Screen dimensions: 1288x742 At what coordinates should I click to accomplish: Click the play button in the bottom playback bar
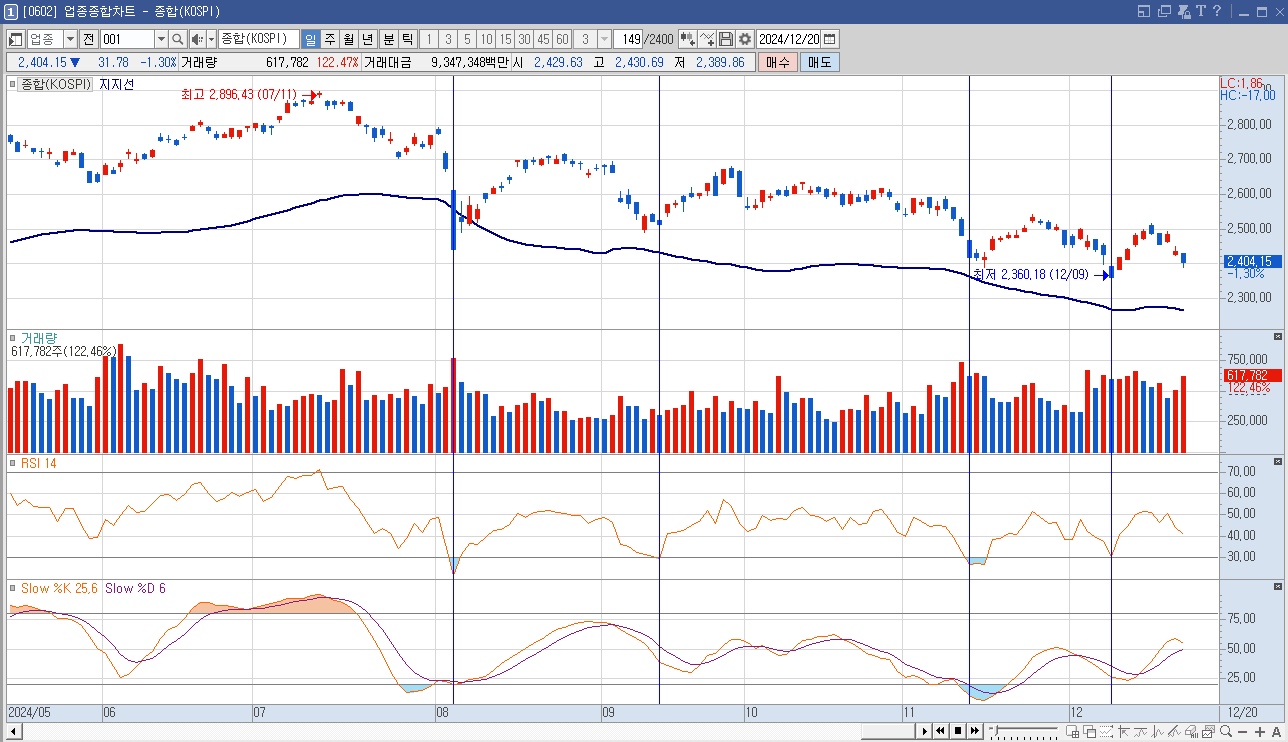click(925, 731)
